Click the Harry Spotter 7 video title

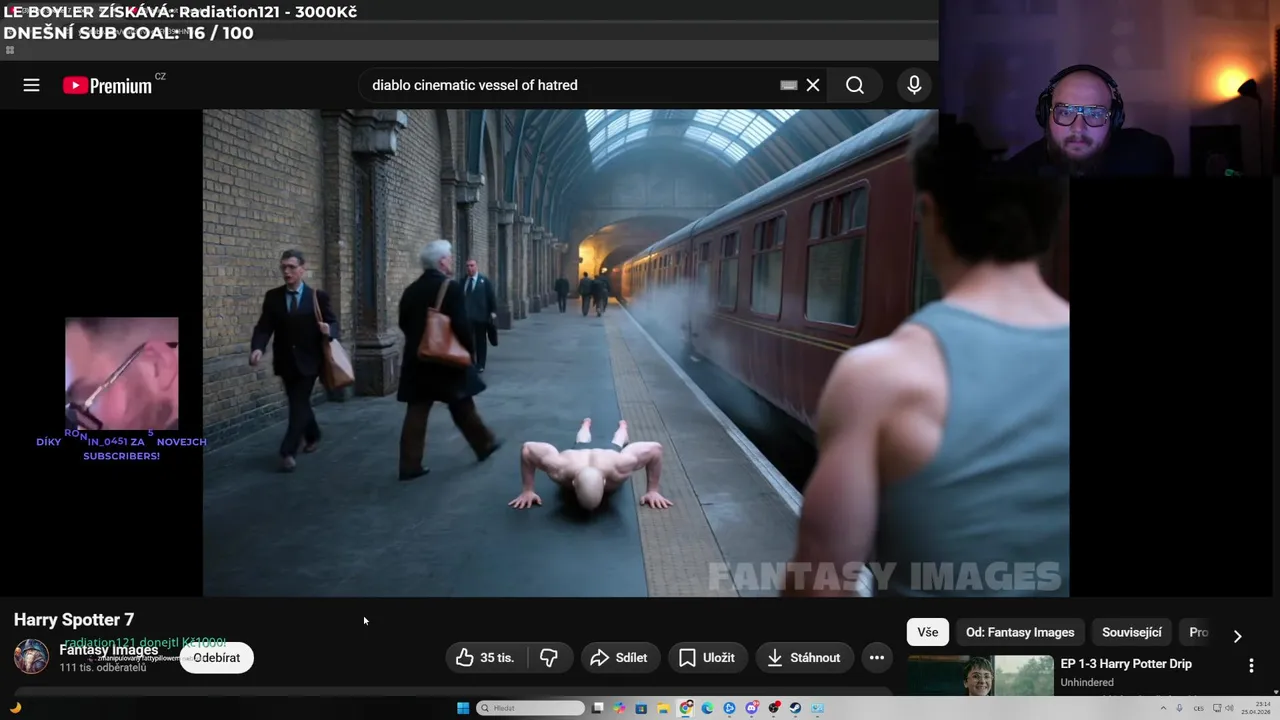pyautogui.click(x=74, y=620)
